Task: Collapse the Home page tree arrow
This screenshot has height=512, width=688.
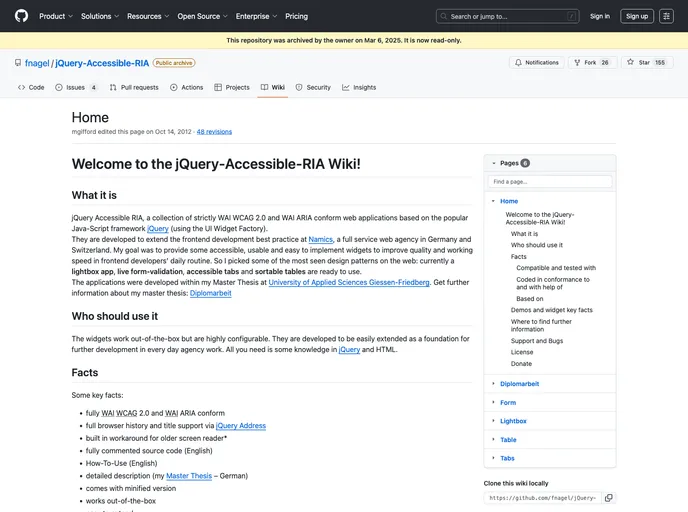Action: [x=493, y=201]
